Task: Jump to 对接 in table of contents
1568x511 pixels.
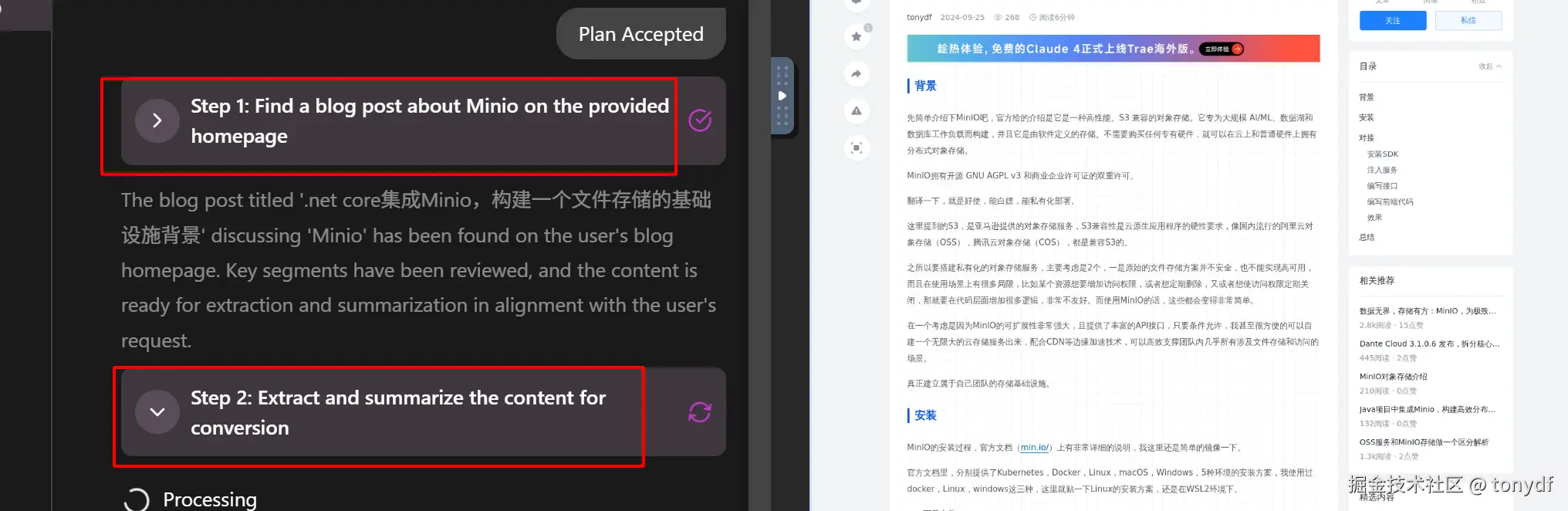Action: (x=1367, y=137)
